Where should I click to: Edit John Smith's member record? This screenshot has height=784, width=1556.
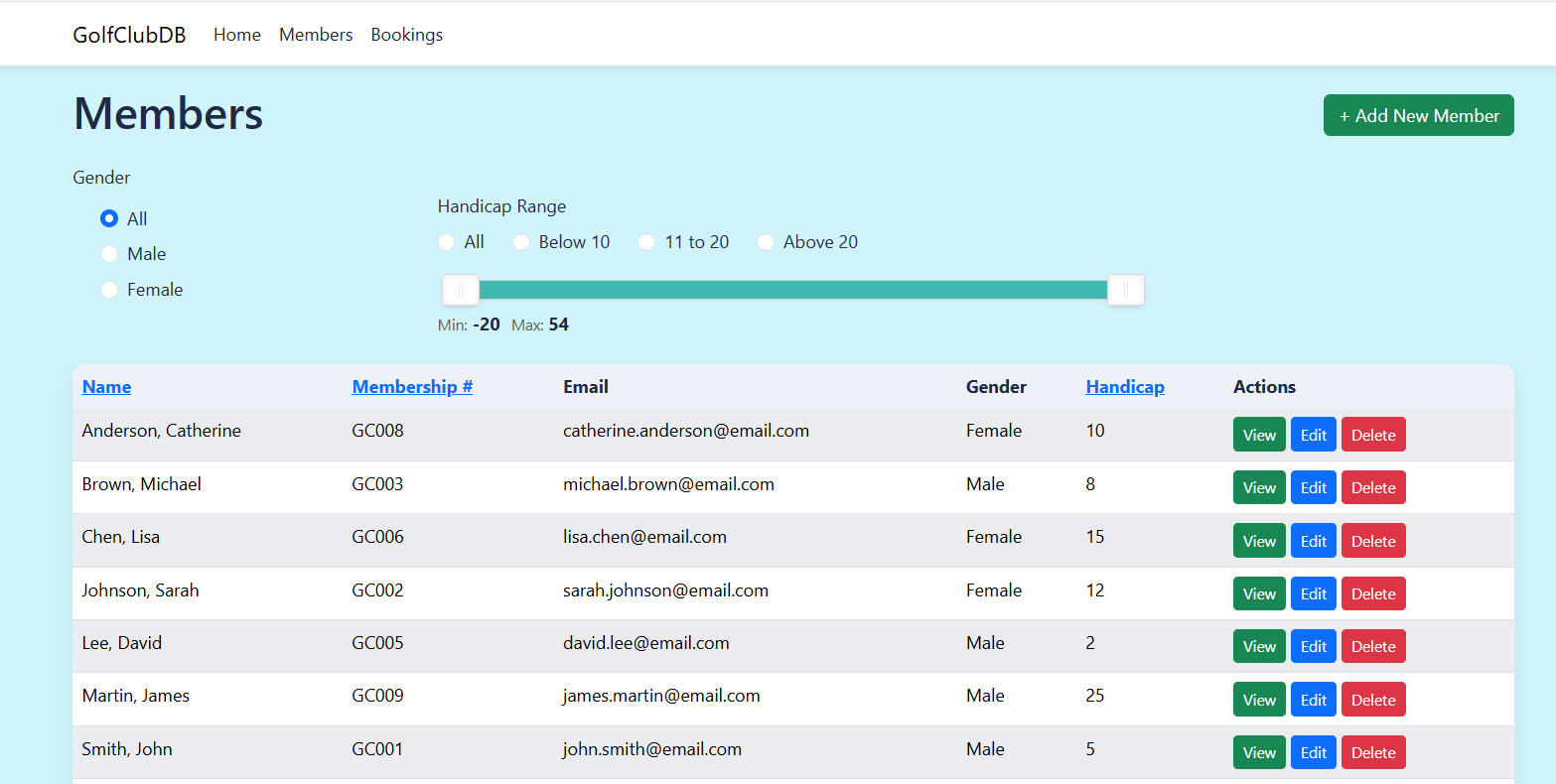pos(1314,752)
